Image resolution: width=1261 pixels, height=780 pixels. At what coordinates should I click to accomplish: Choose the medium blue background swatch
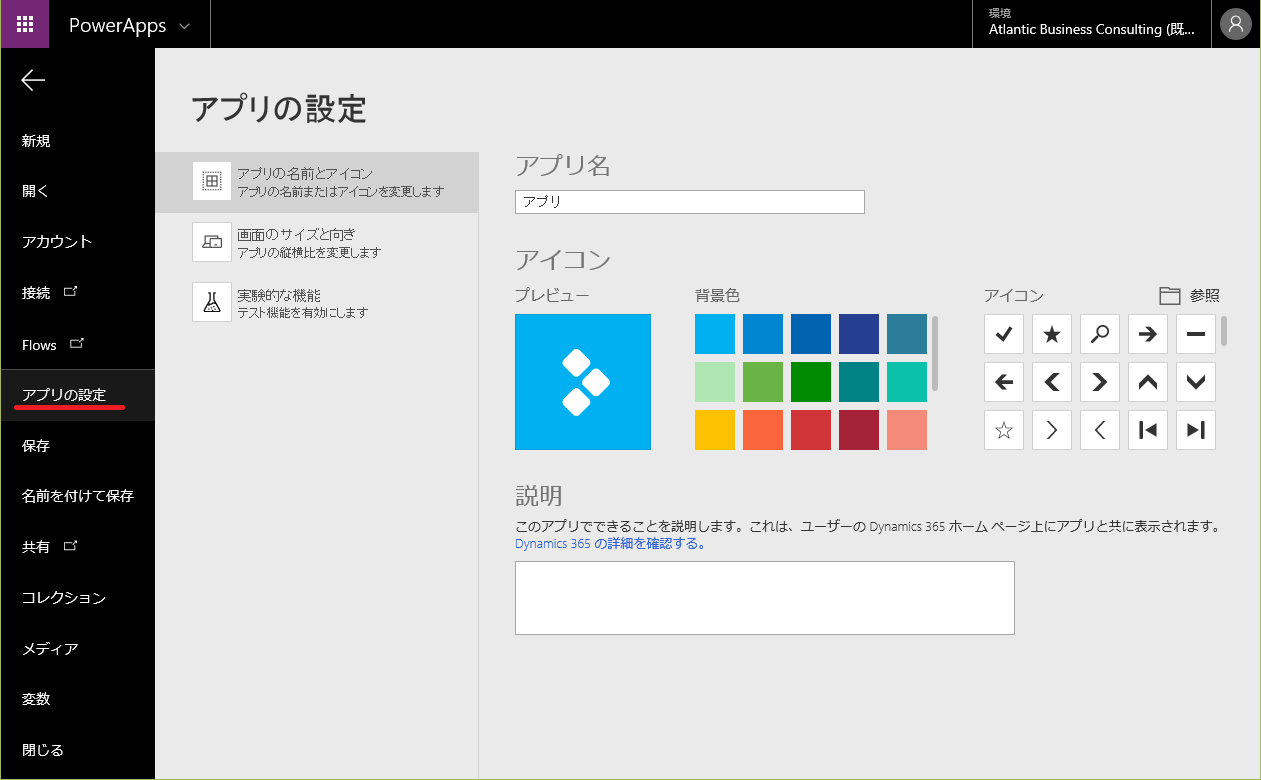point(763,334)
